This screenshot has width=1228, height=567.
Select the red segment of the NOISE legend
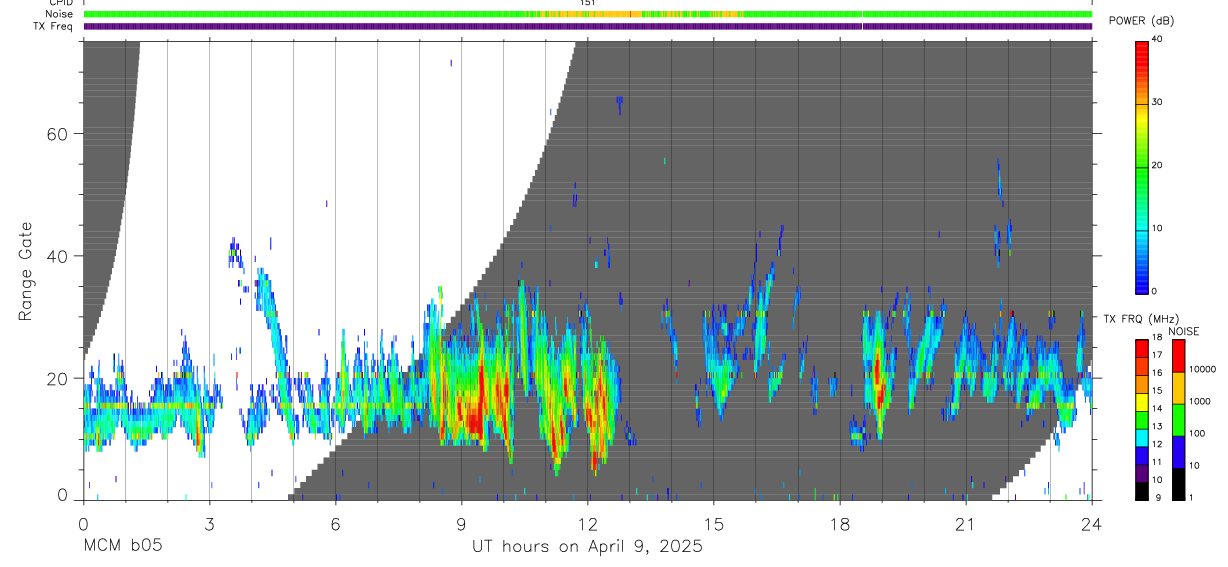(x=1178, y=356)
